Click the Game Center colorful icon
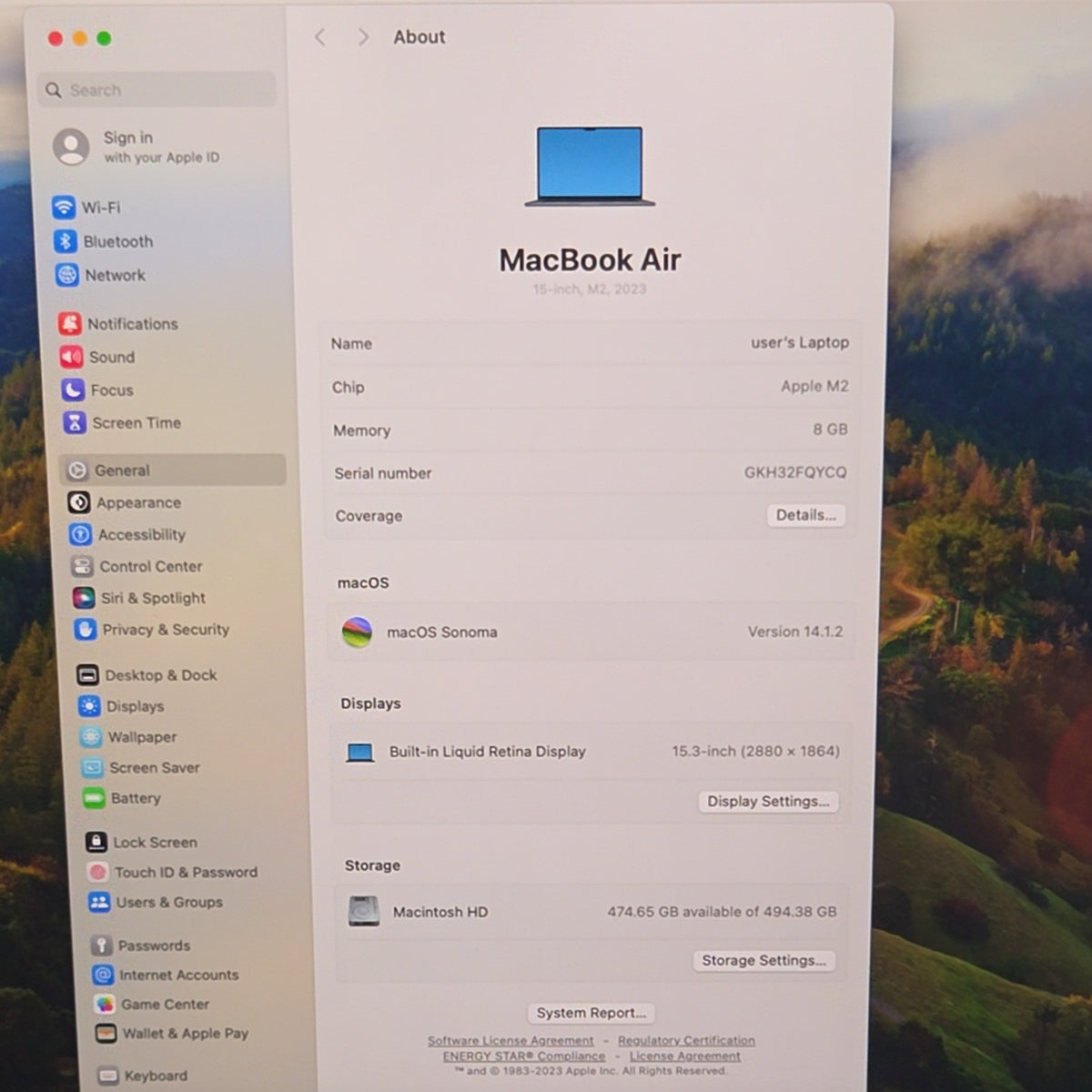This screenshot has width=1092, height=1092. (106, 1004)
